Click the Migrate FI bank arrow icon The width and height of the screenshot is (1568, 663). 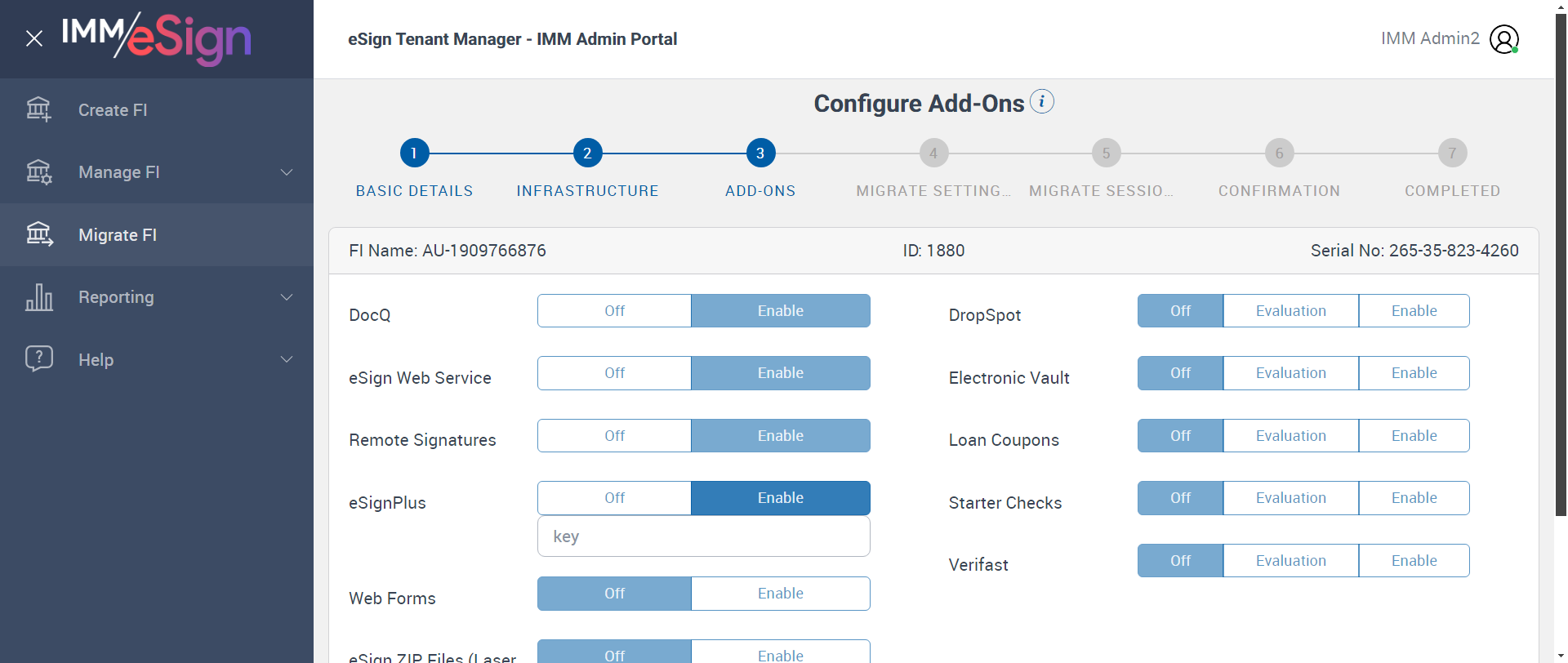pyautogui.click(x=38, y=234)
